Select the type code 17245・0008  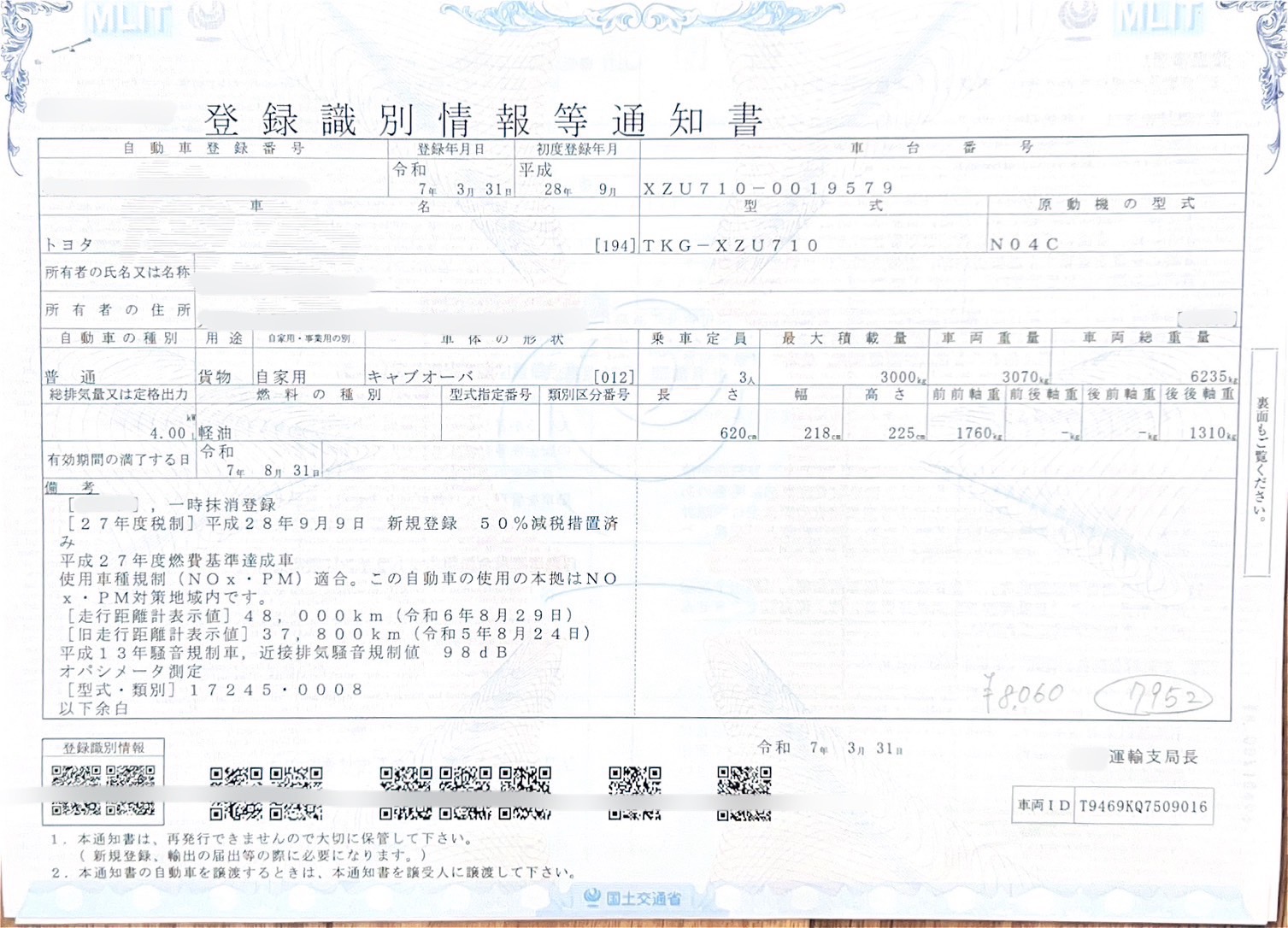tap(275, 690)
